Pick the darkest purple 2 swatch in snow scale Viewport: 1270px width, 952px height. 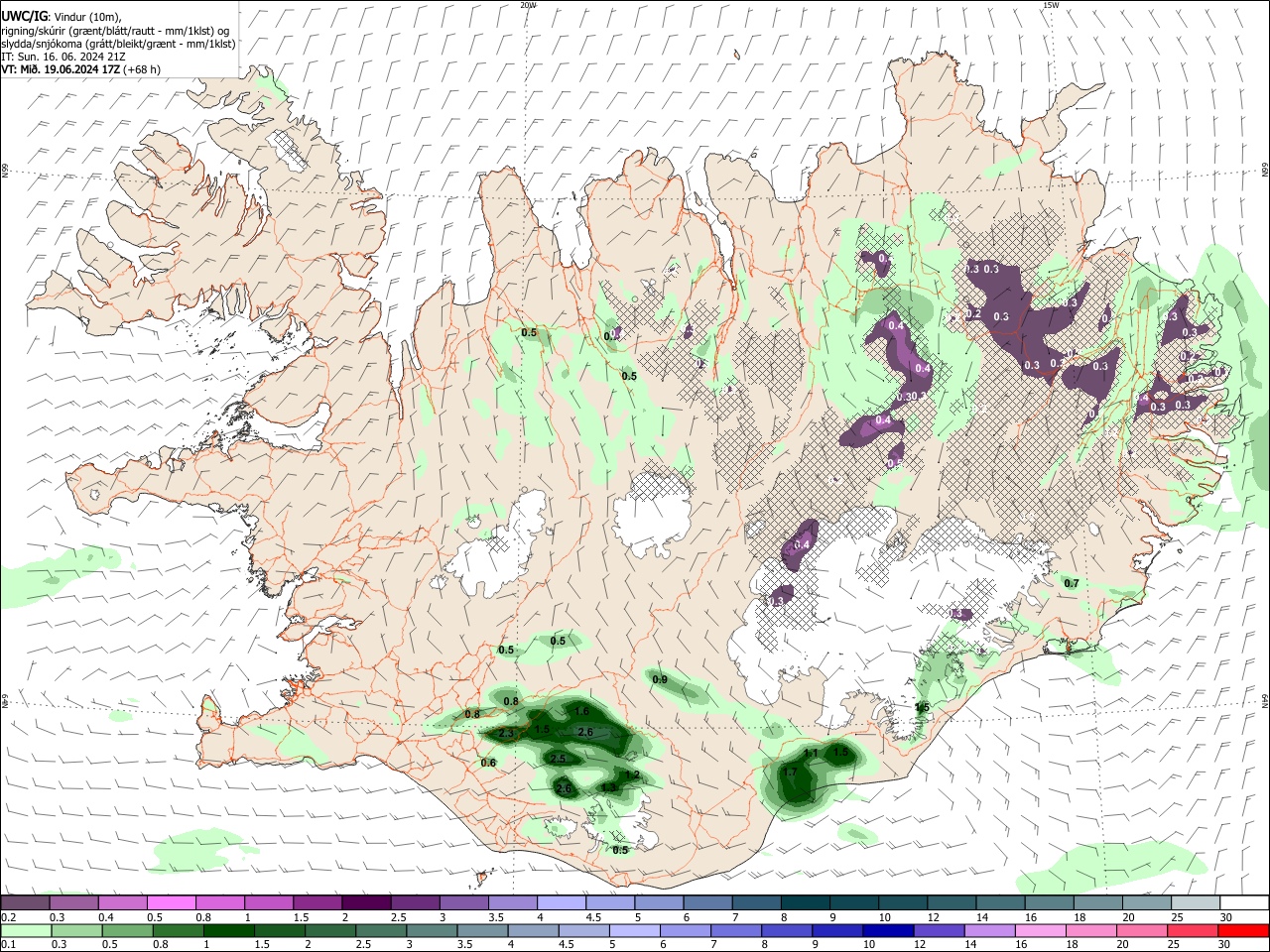365,903
